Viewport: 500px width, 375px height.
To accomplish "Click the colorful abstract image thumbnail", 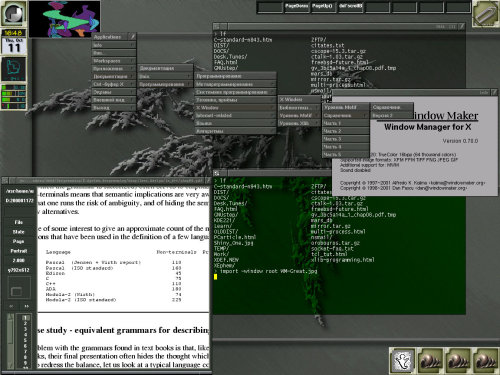I will tap(64, 19).
